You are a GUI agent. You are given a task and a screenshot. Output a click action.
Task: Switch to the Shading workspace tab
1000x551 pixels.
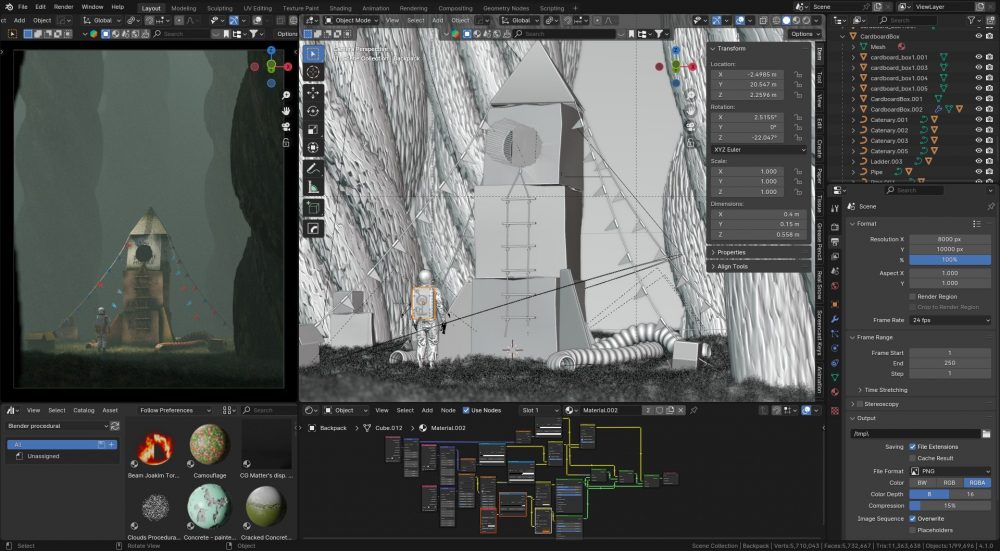click(341, 8)
